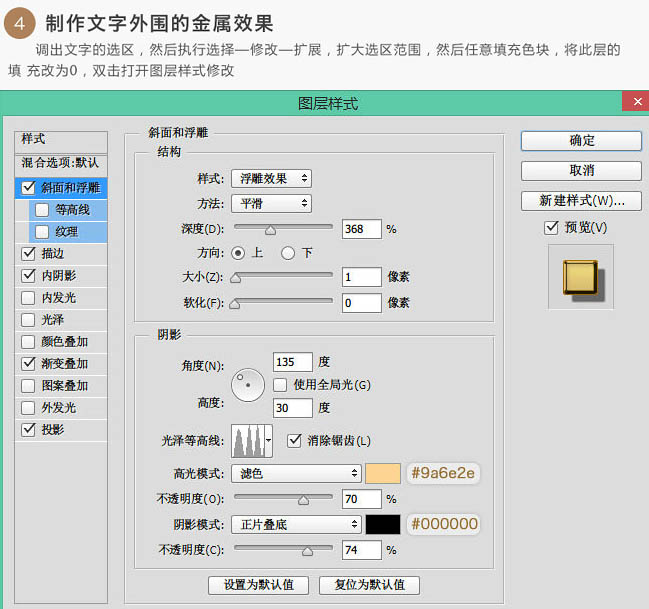Click the 复位为默认值 button

tap(370, 585)
